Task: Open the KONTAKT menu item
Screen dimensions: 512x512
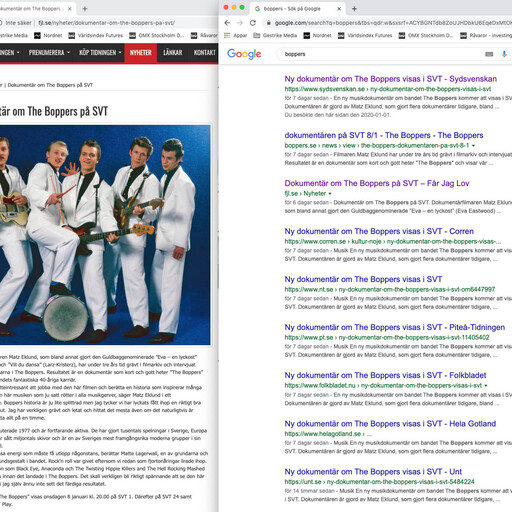Action: click(205, 53)
